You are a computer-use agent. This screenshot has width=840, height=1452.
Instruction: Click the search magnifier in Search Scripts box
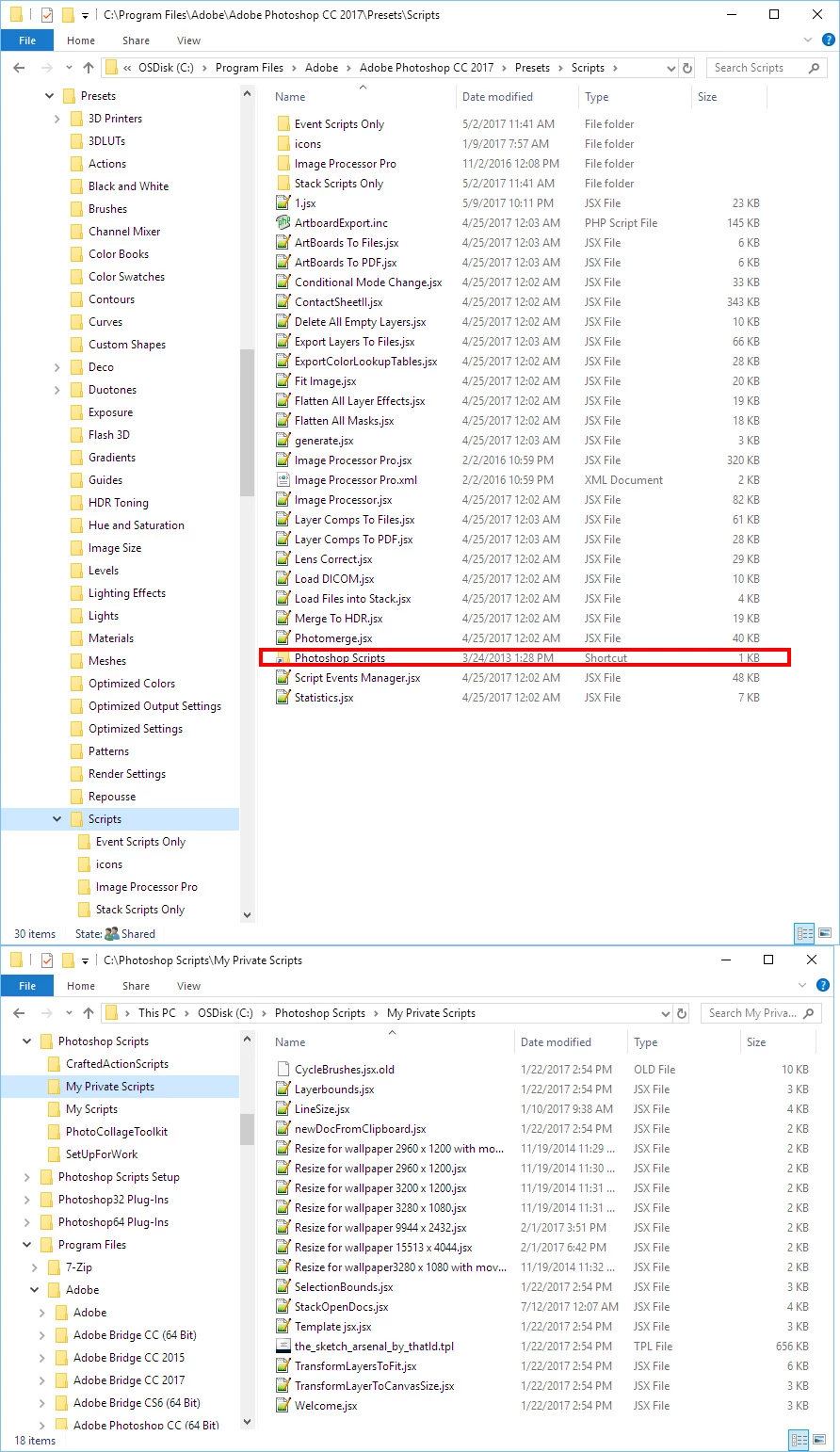coord(816,68)
